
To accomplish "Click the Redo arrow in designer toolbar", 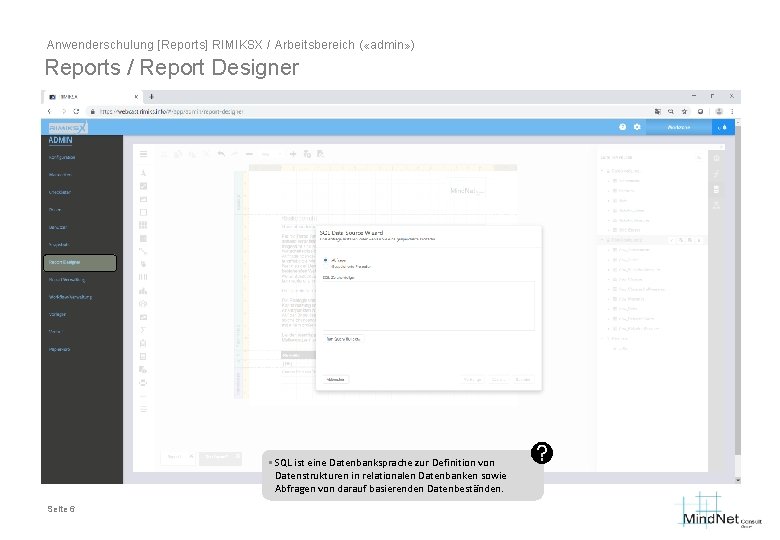I will (234, 154).
